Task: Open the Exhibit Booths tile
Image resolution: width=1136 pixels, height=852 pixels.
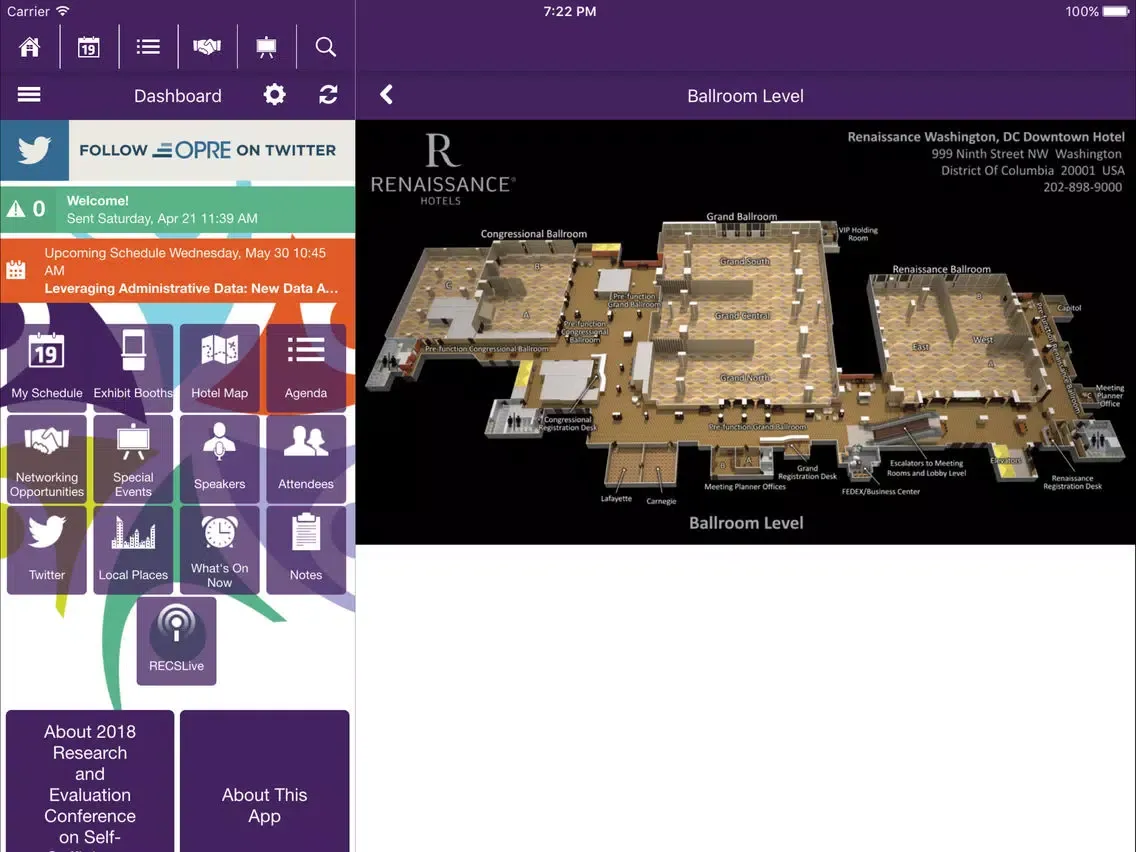Action: point(133,367)
